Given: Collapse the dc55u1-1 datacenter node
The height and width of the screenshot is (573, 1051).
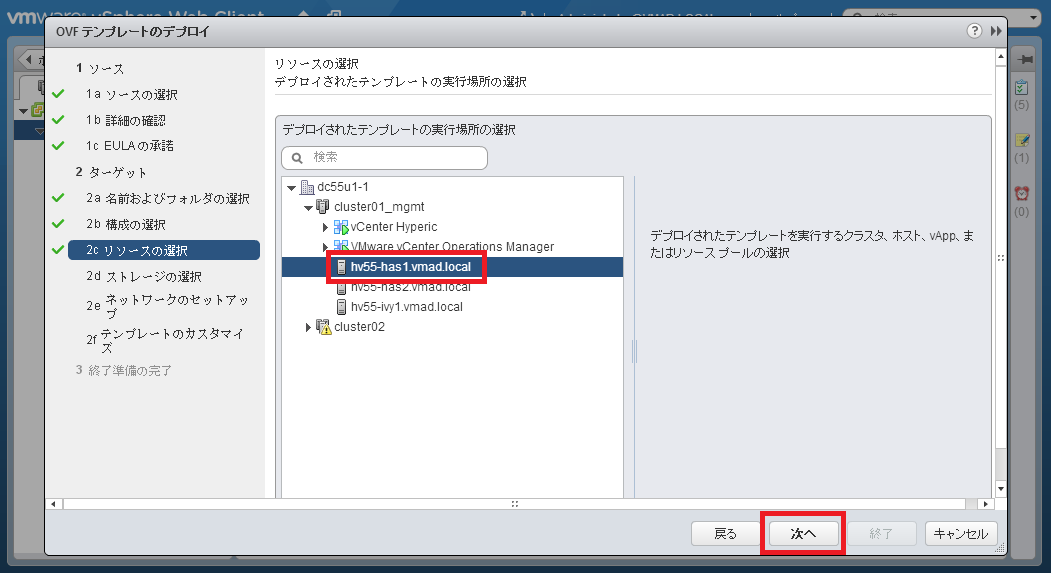Looking at the screenshot, I should pyautogui.click(x=292, y=188).
